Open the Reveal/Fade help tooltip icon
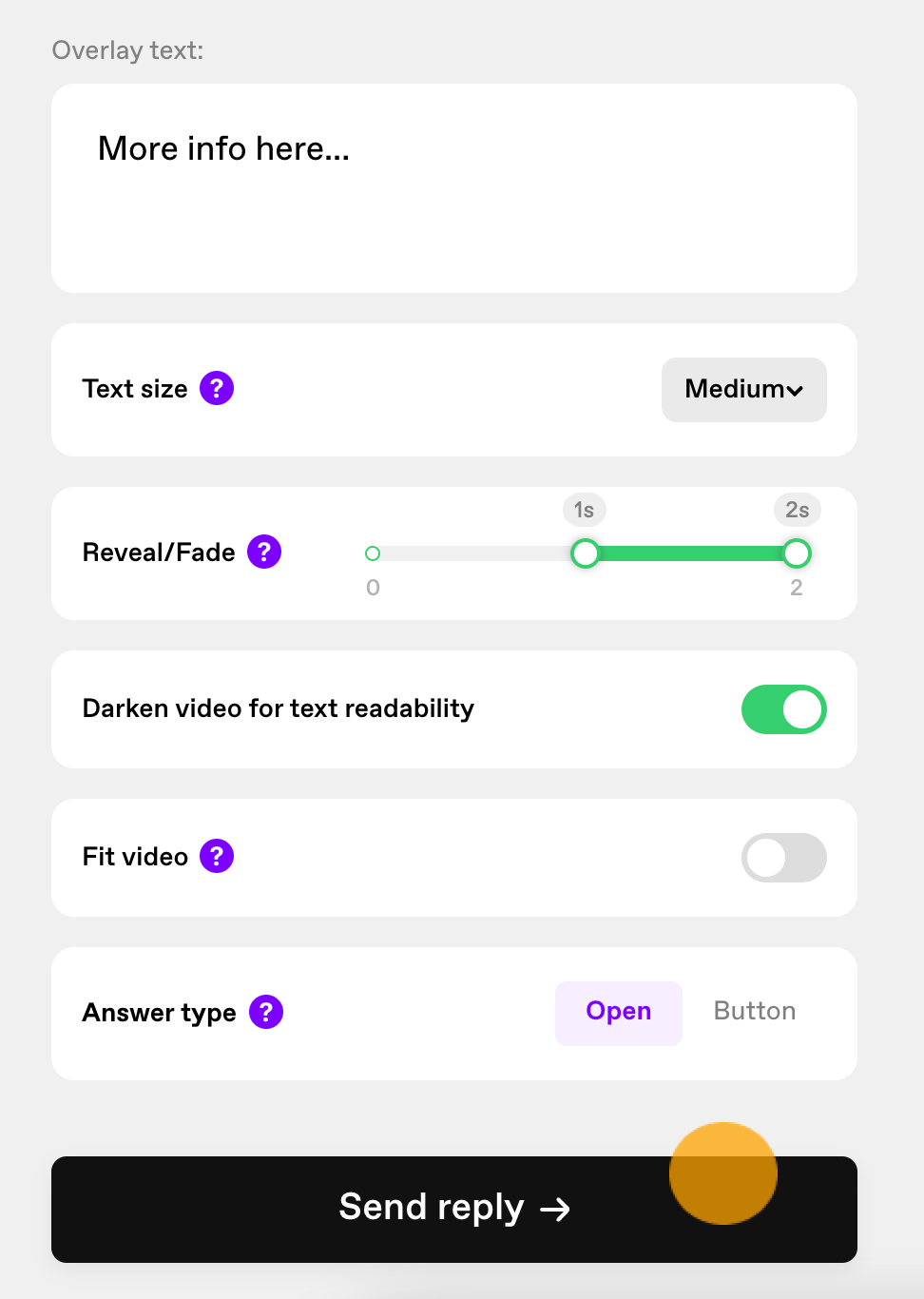 click(264, 552)
